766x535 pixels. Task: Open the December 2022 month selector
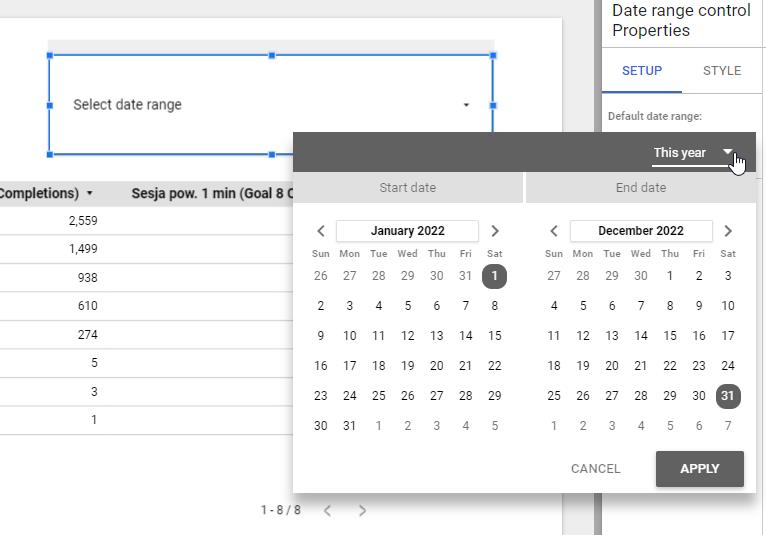tap(641, 231)
